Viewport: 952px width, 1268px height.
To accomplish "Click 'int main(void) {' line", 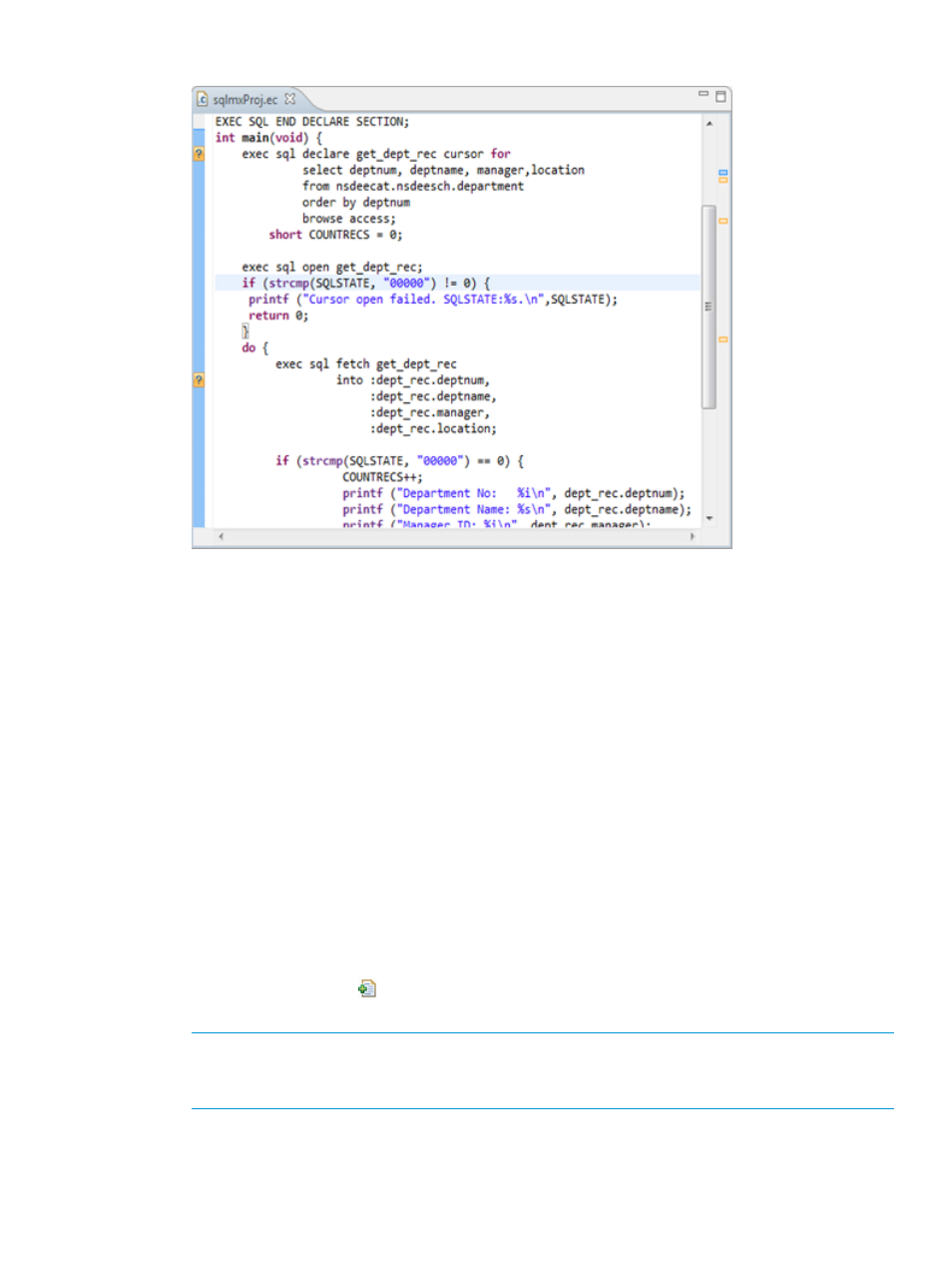I will (269, 138).
